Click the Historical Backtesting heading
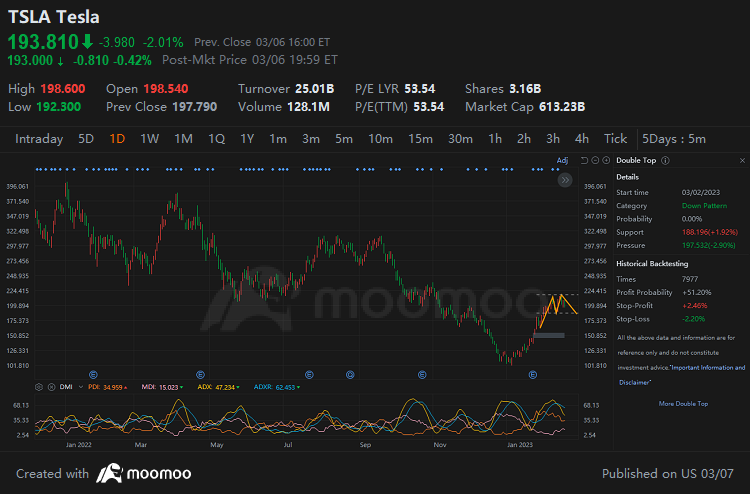This screenshot has height=494, width=750. 652,263
